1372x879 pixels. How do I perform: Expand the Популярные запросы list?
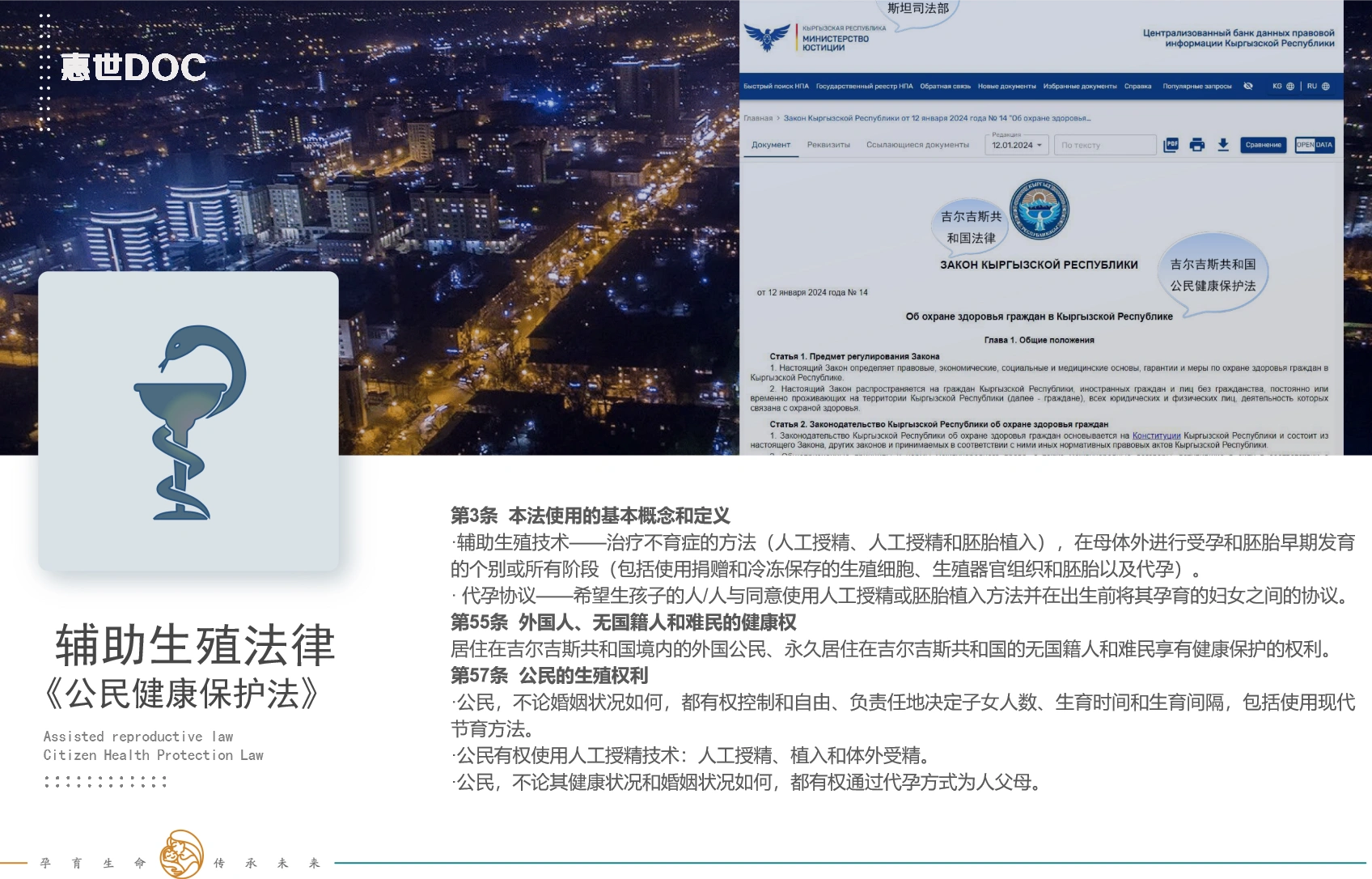pyautogui.click(x=1197, y=87)
